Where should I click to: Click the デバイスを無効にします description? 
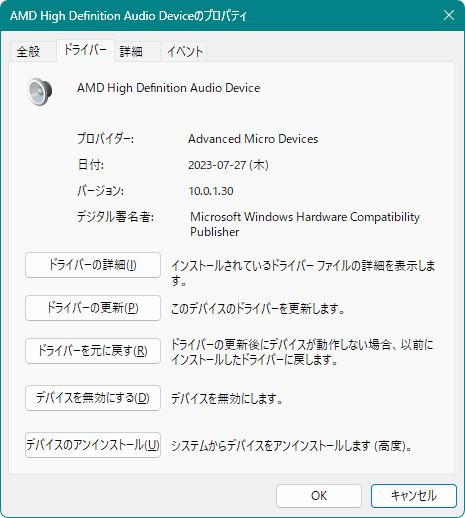[227, 398]
